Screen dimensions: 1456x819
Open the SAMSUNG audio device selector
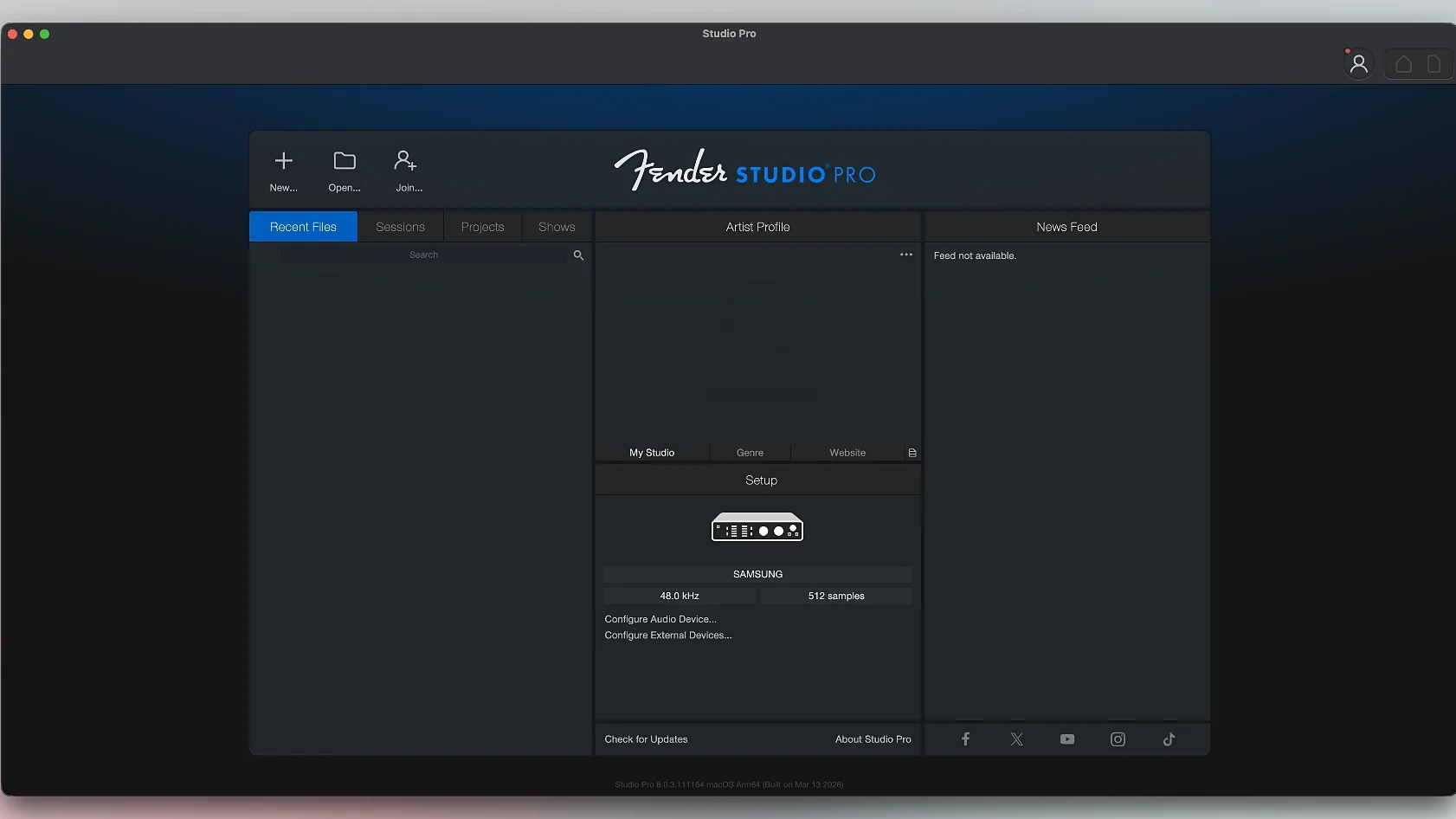coord(757,574)
